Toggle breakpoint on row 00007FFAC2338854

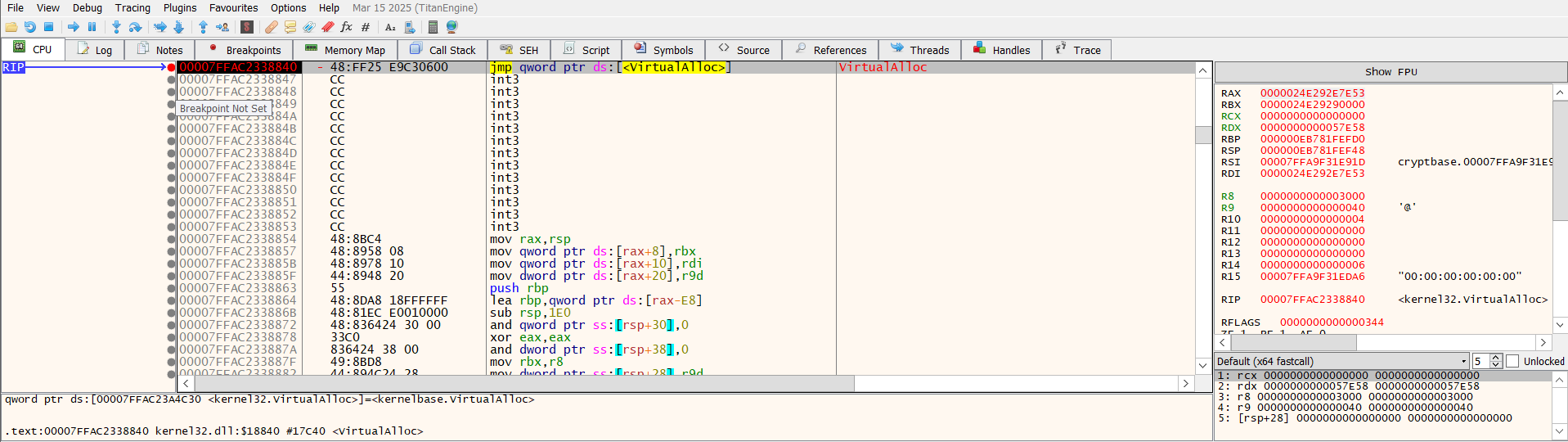click(171, 239)
